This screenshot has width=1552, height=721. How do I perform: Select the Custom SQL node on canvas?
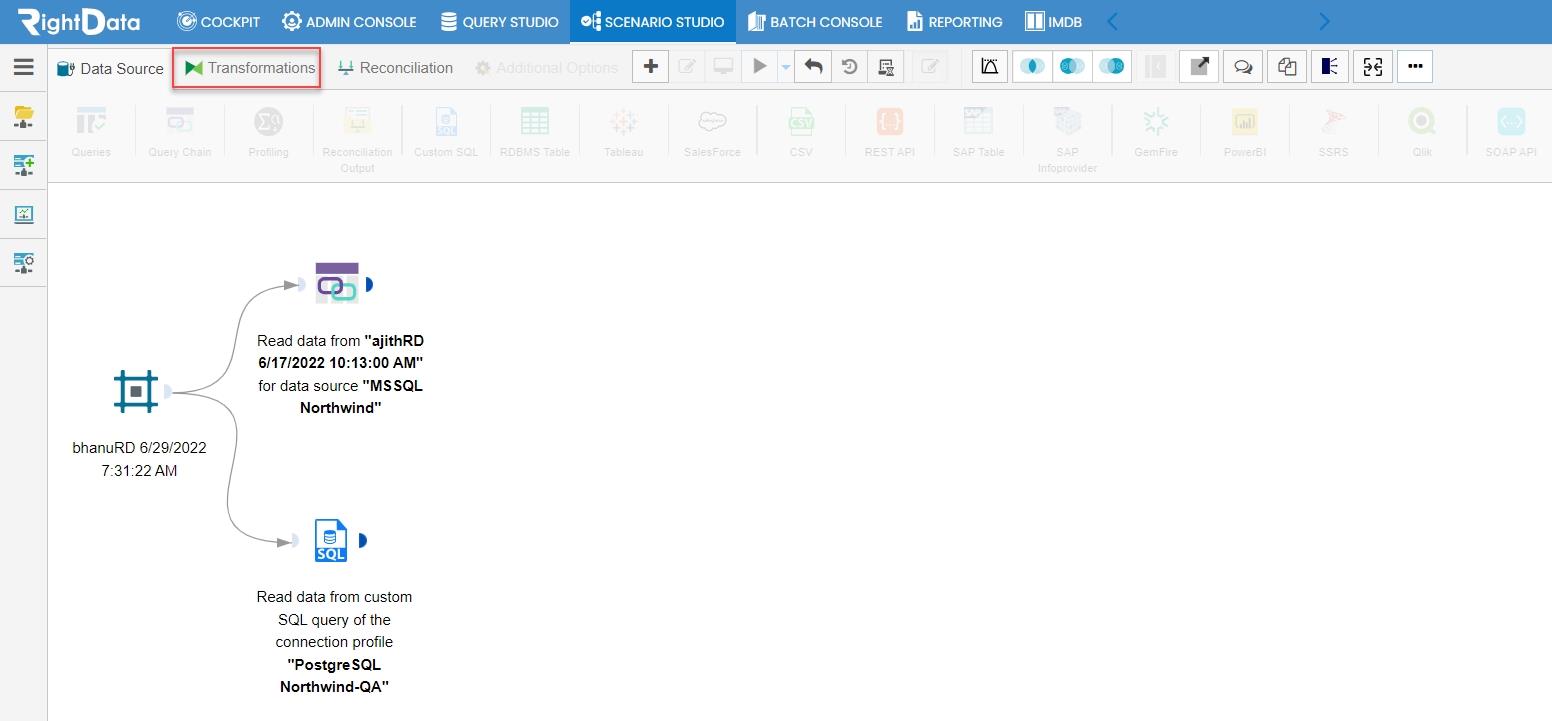click(330, 540)
